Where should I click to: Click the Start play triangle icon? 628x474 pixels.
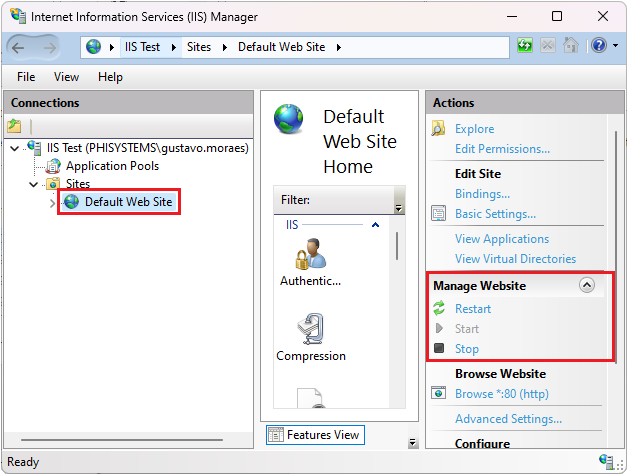click(x=439, y=328)
